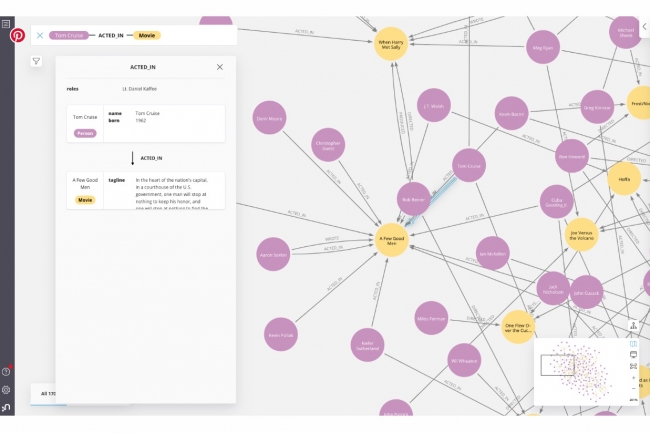Click the Movie label tag in panel

pyautogui.click(x=85, y=200)
